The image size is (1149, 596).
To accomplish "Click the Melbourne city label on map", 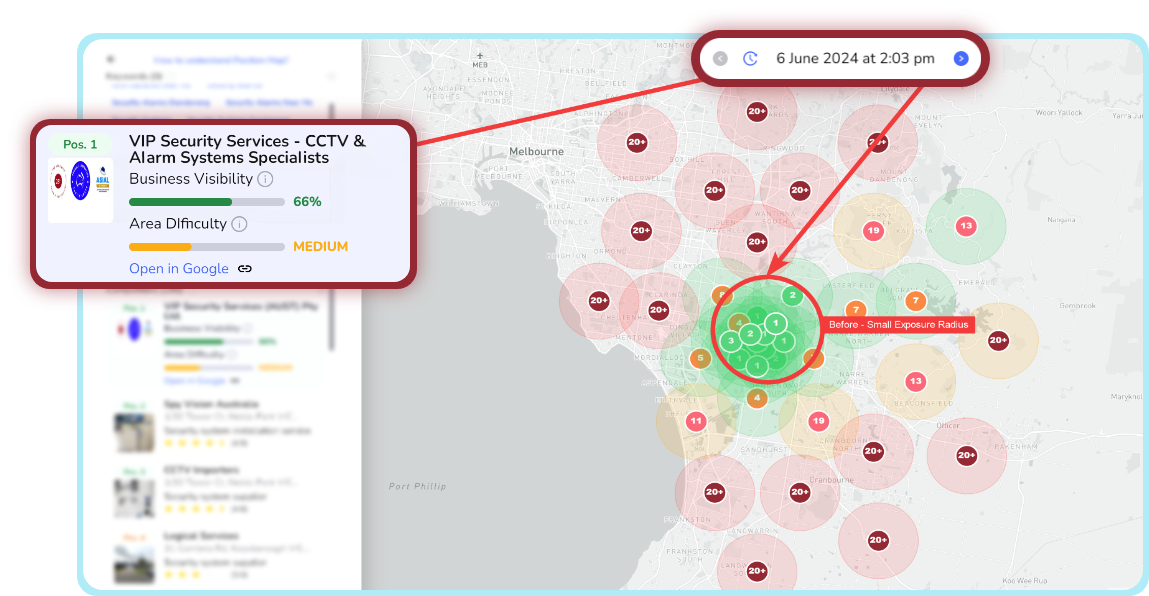I will [x=536, y=152].
